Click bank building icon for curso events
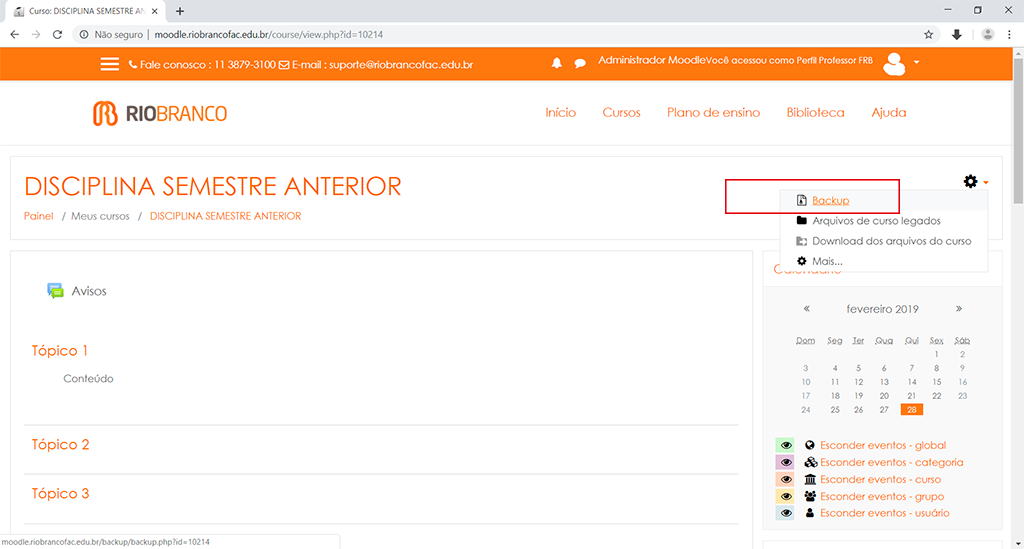Image resolution: width=1024 pixels, height=549 pixels. pos(810,479)
